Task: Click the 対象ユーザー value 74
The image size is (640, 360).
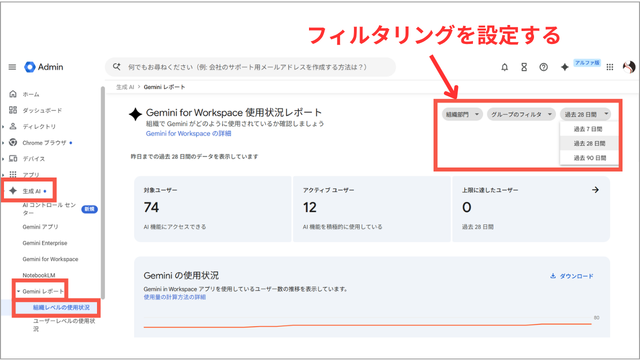Action: [151, 207]
